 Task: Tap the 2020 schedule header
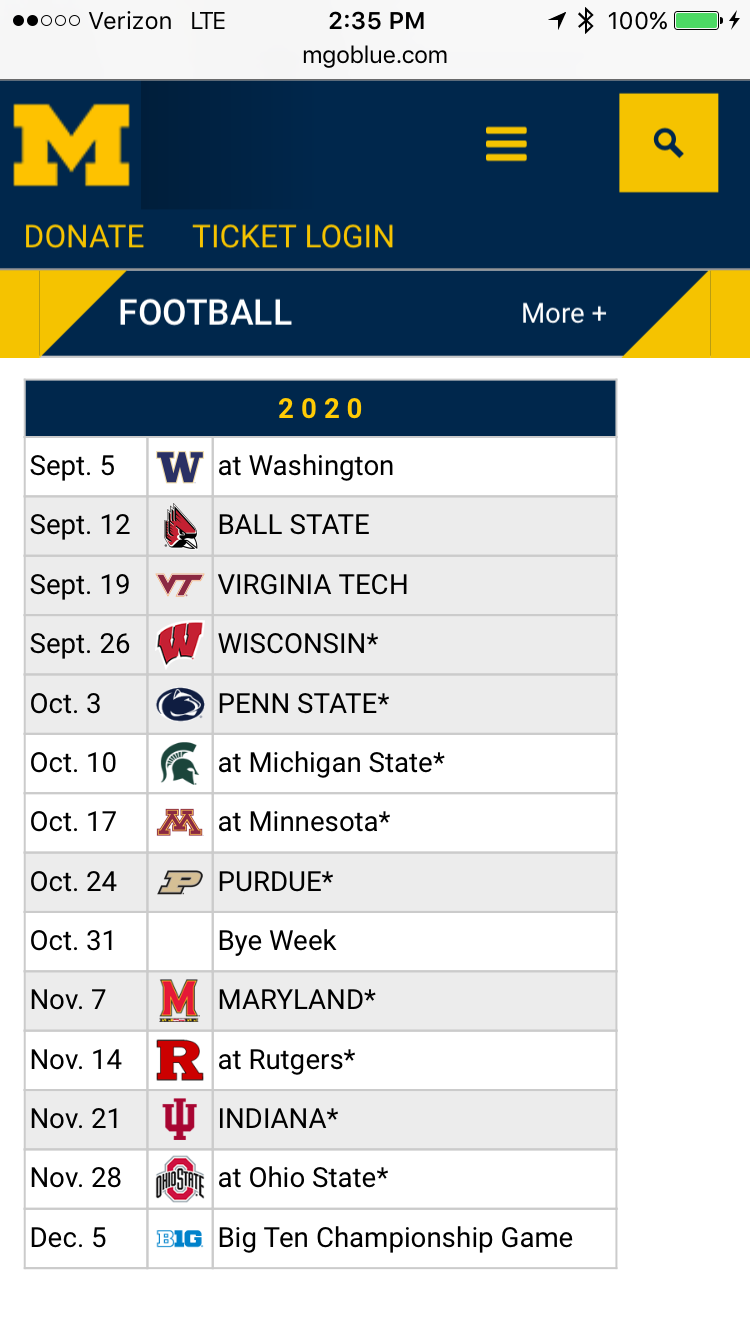tap(321, 408)
